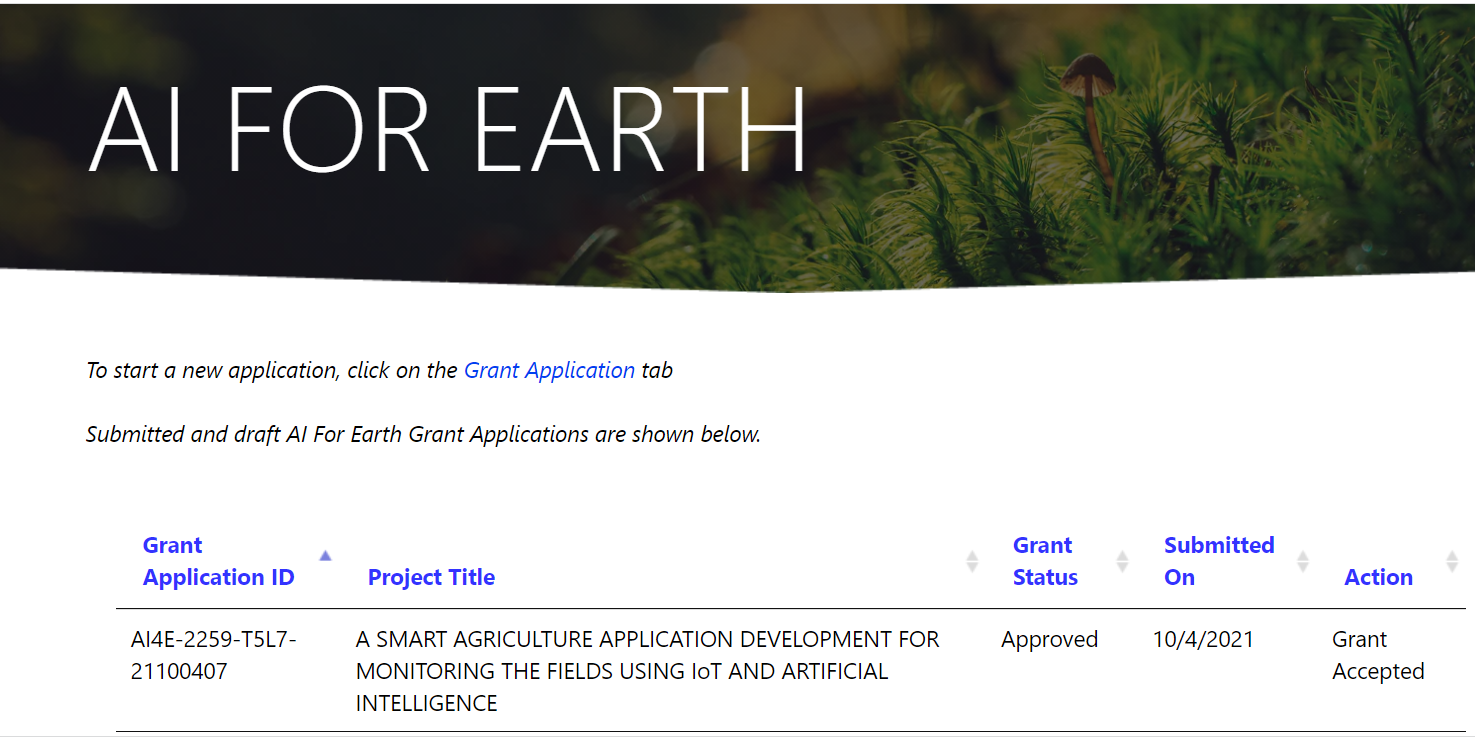Click the Grant Status column header text
Viewport: 1475px width, 737px height.
pos(1045,561)
